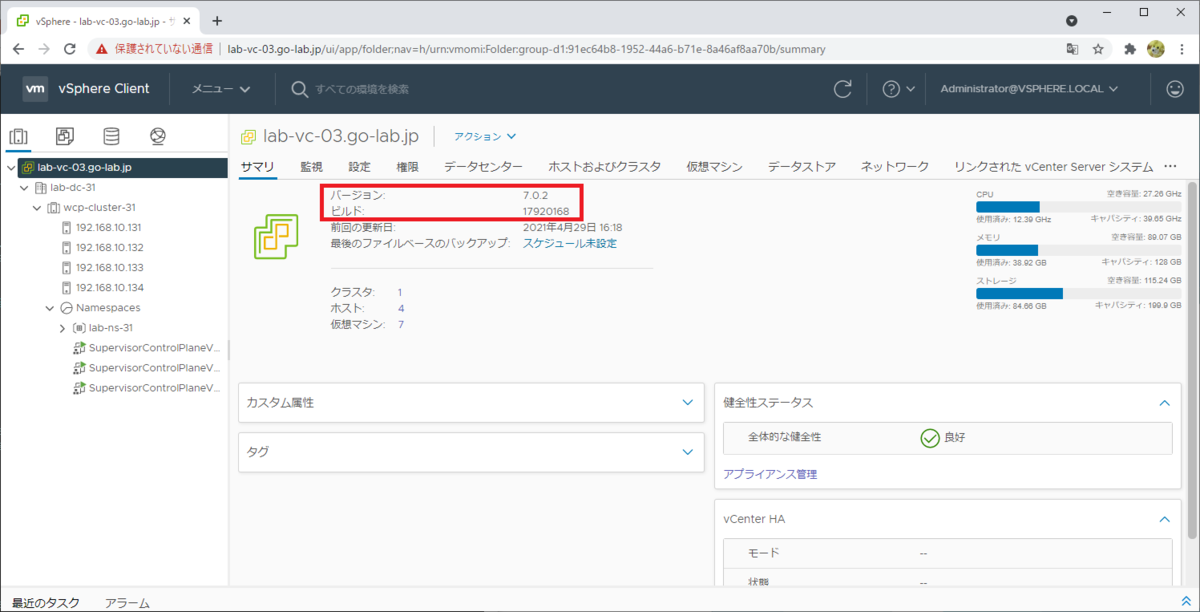Refresh the vSphere Client view
This screenshot has width=1200, height=612.
click(x=843, y=89)
